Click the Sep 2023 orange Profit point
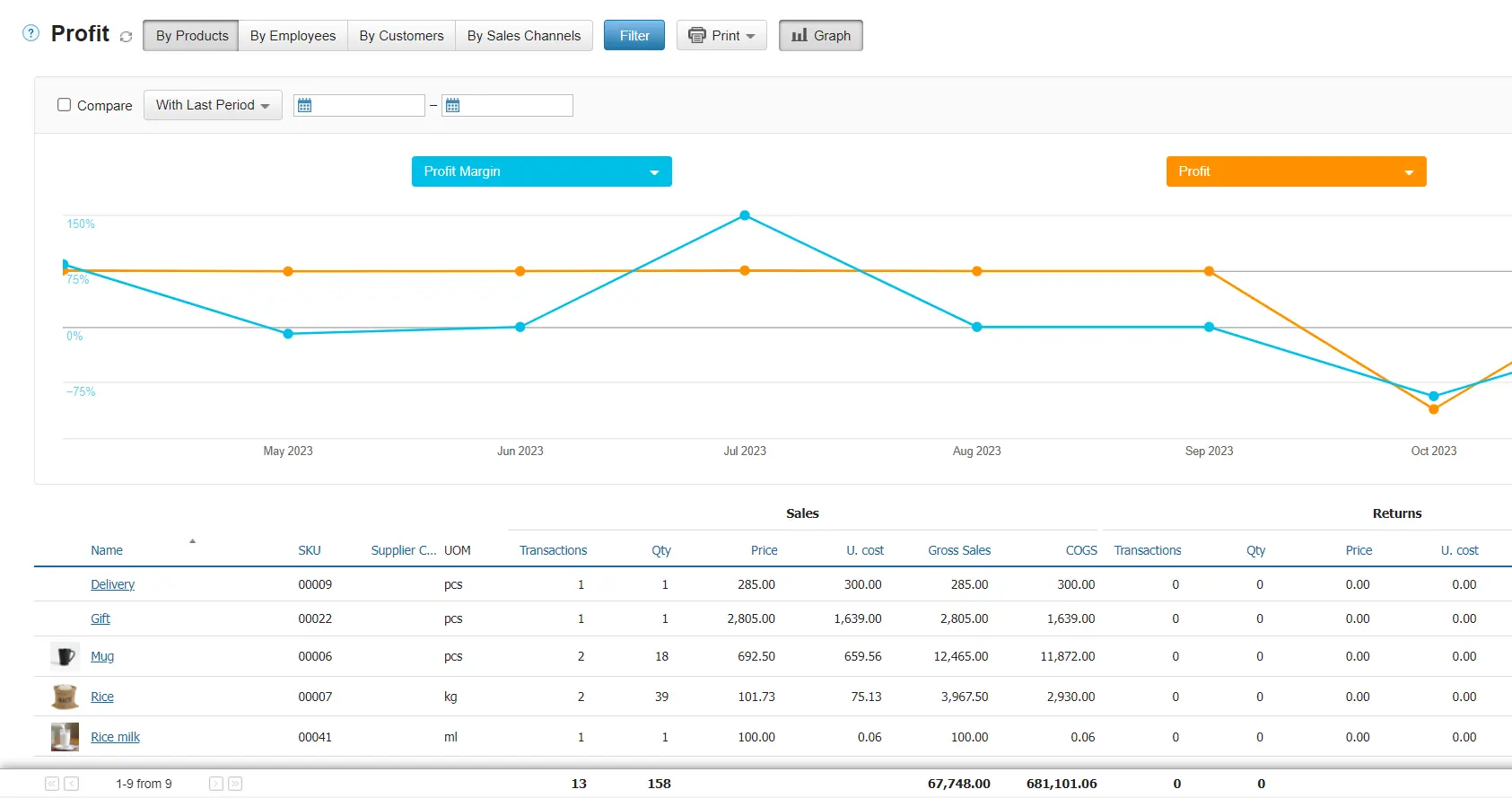Viewport: 1512px width, 798px height. (1210, 271)
